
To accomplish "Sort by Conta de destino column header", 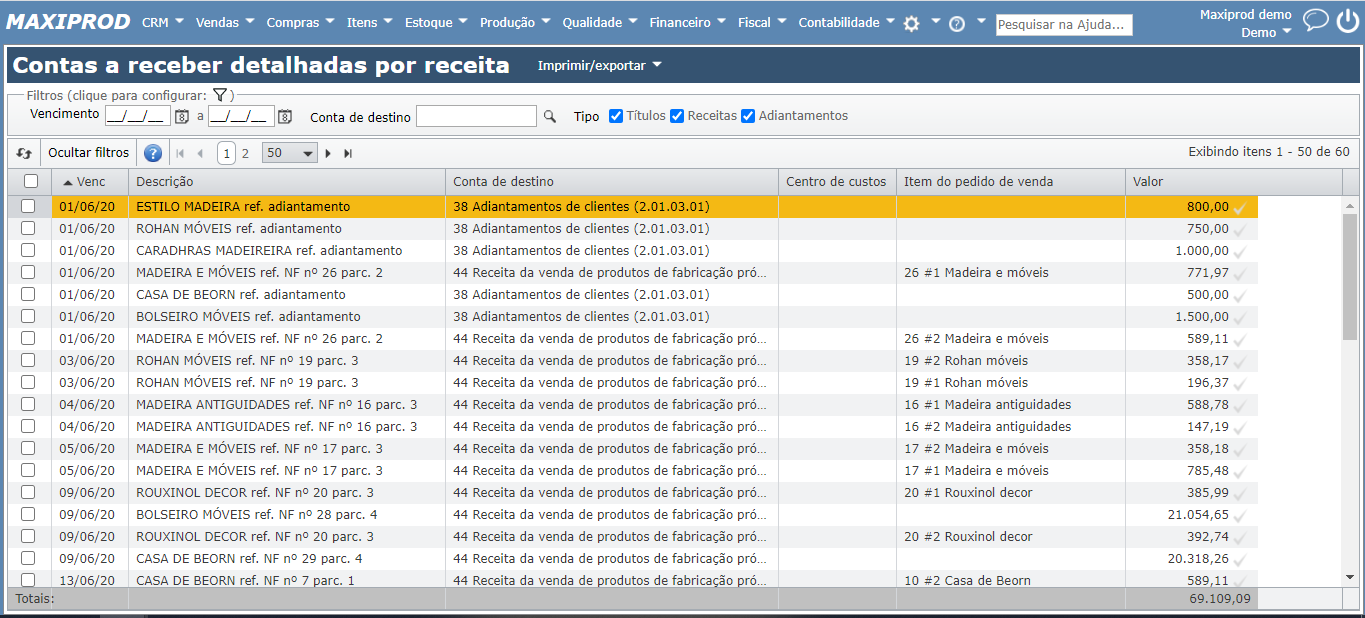I will pyautogui.click(x=612, y=181).
